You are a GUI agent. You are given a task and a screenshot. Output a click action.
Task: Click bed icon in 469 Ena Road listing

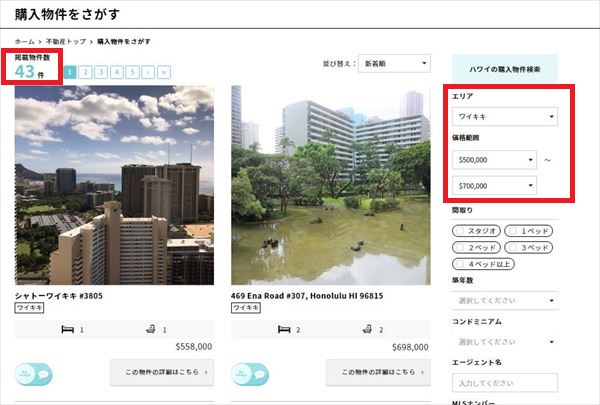click(x=284, y=329)
